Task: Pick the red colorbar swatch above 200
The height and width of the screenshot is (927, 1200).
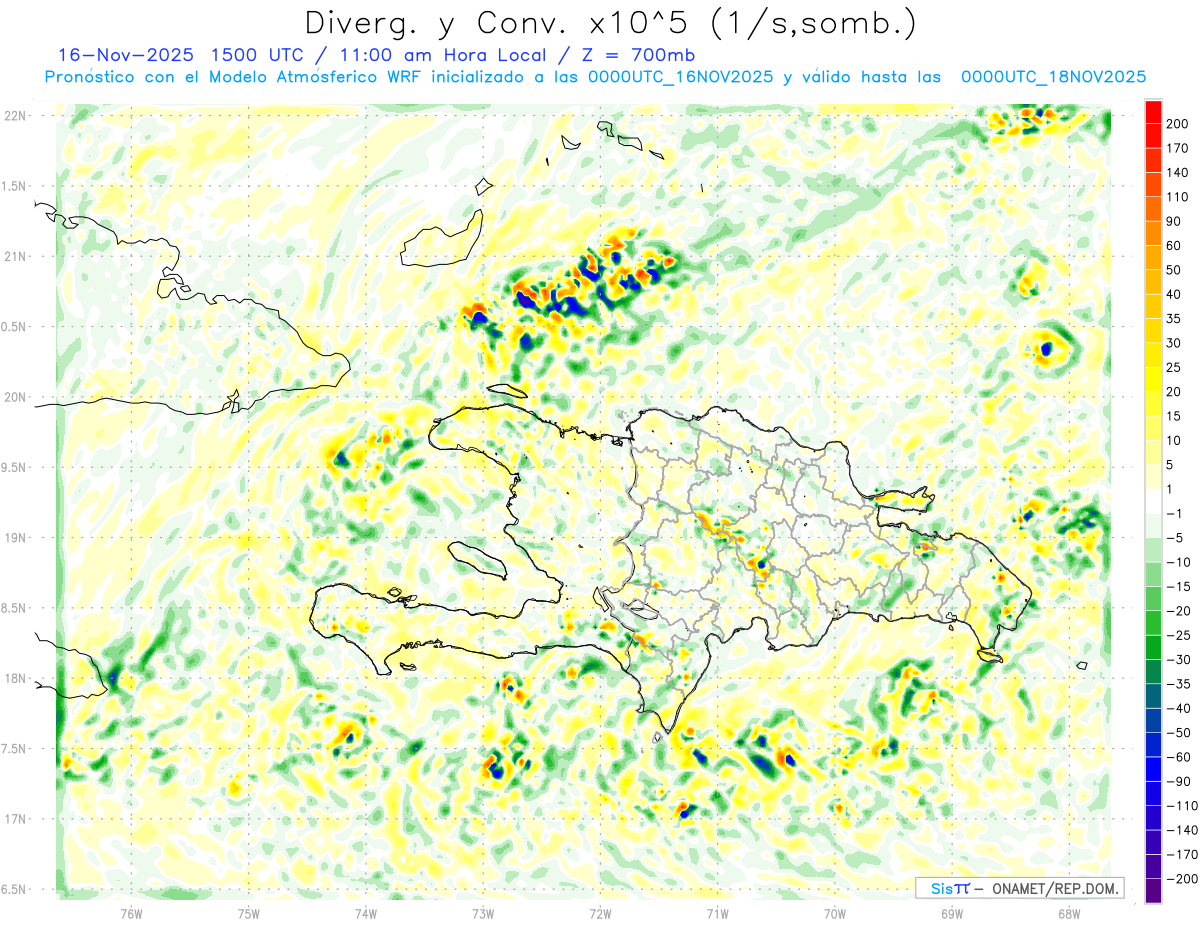Action: [x=1153, y=111]
